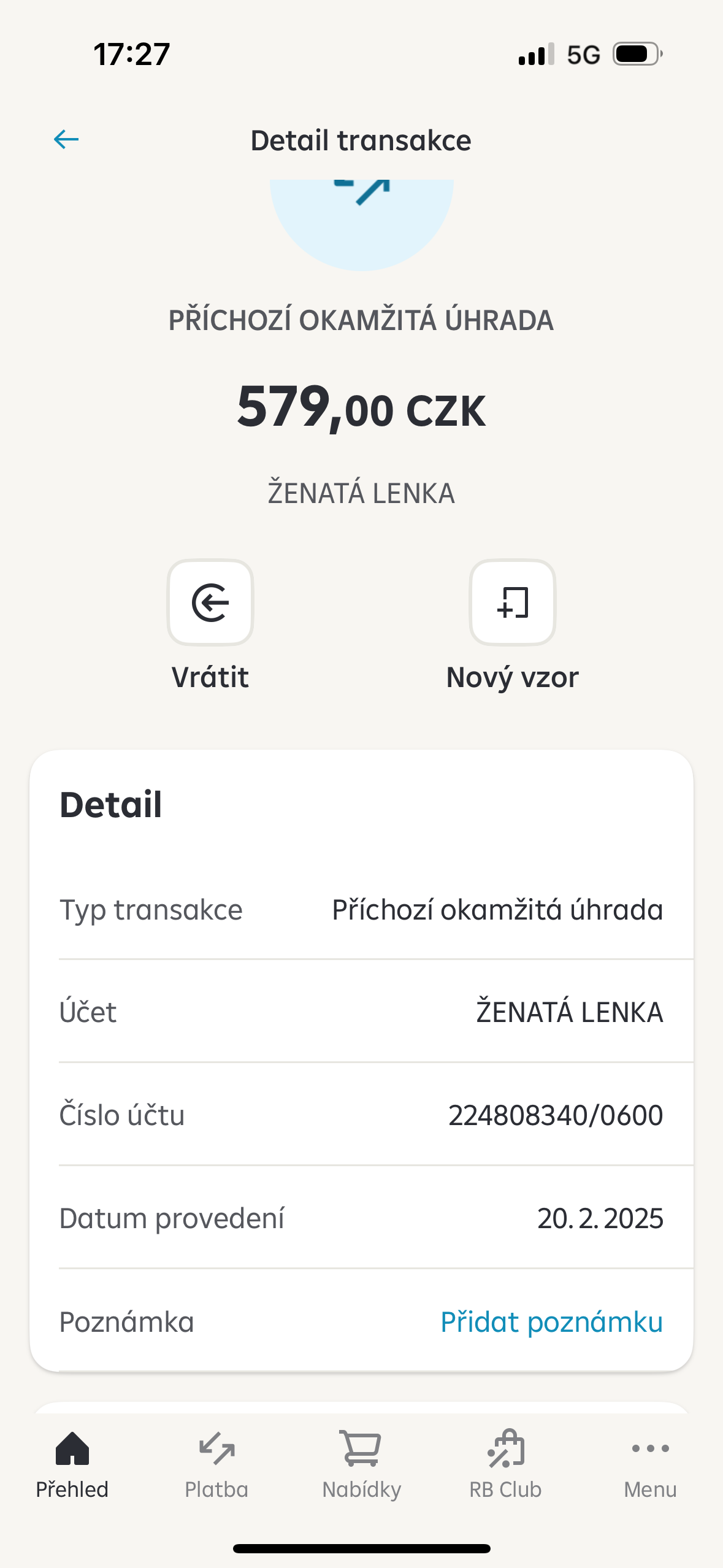Tap the 579,00 CZK amount

(362, 408)
